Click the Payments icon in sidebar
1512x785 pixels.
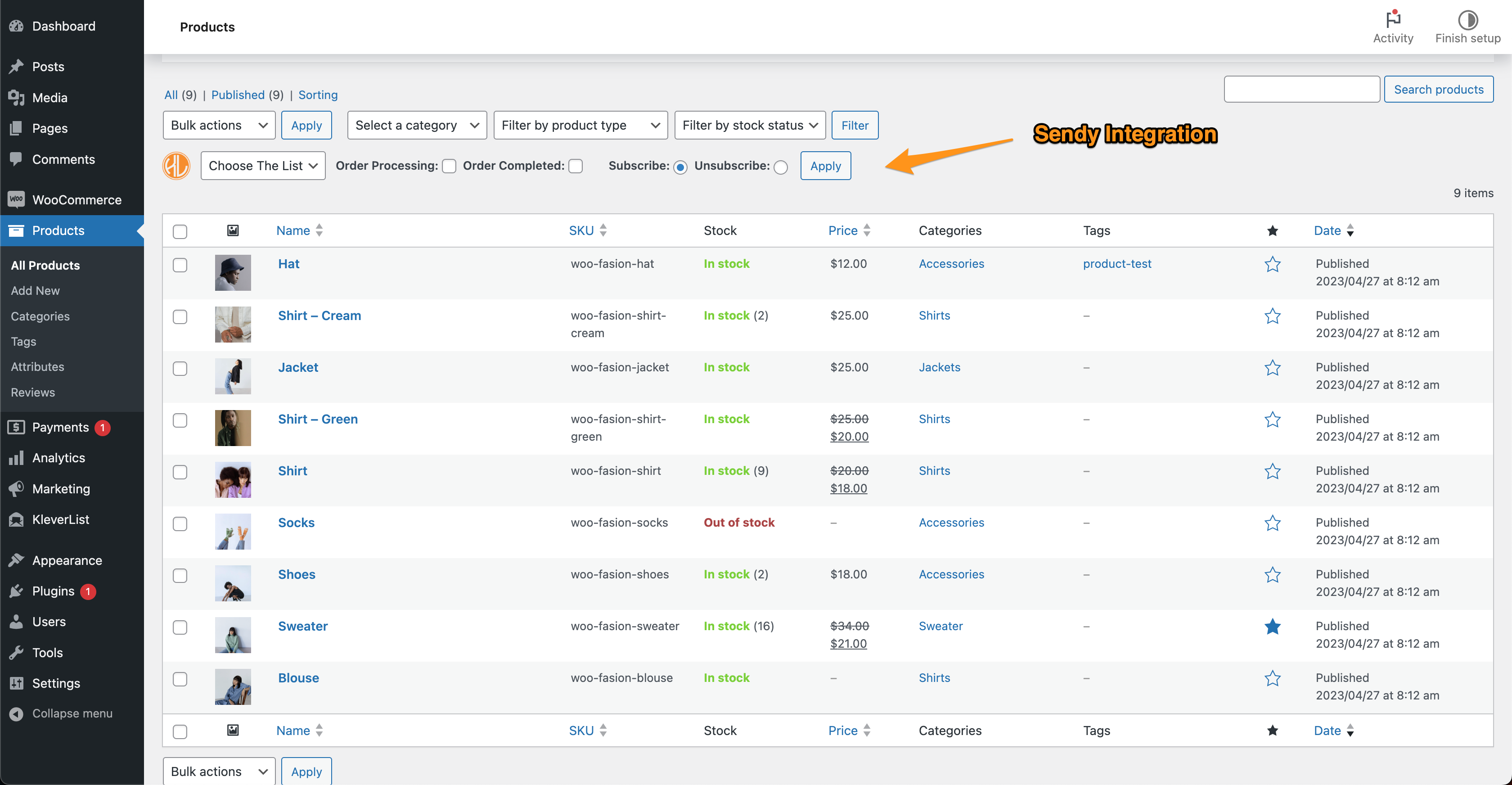17,428
